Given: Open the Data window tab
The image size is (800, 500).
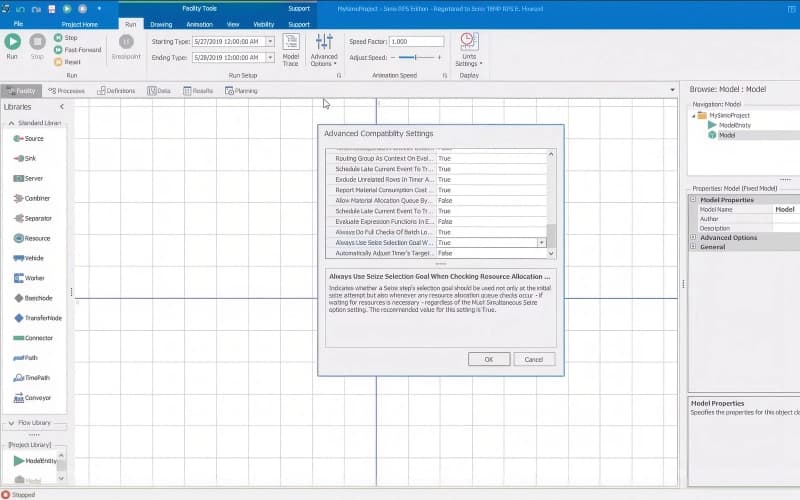Looking at the screenshot, I should [159, 91].
